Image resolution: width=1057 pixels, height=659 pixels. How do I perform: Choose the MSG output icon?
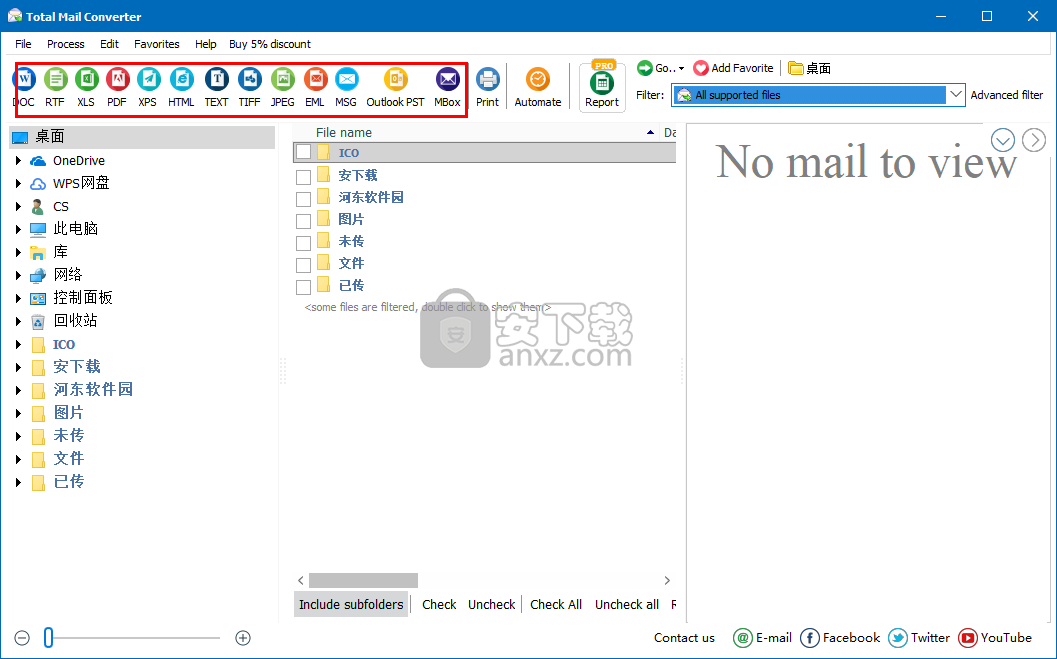(x=346, y=87)
